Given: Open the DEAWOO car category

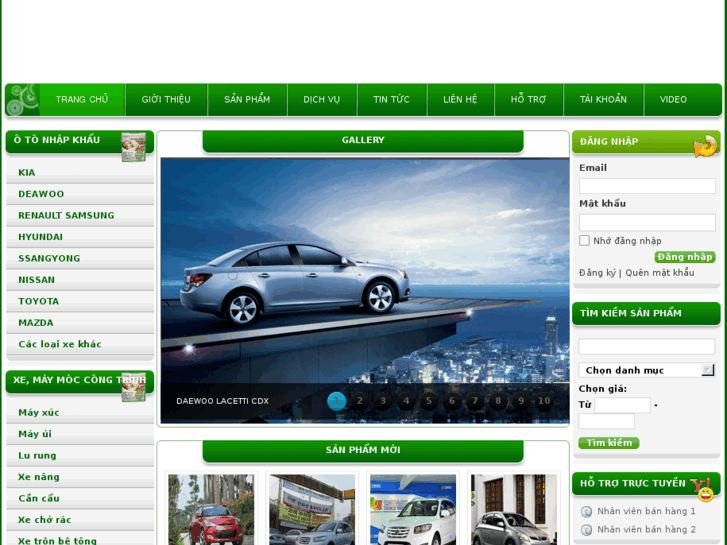Looking at the screenshot, I should 41,194.
